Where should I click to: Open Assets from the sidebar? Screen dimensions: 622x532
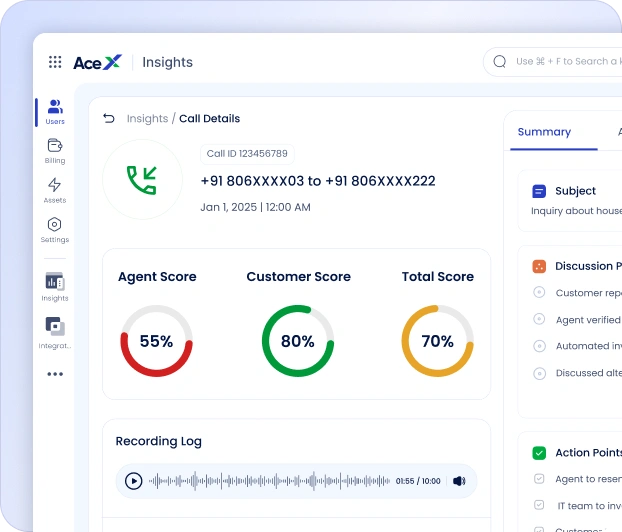pyautogui.click(x=55, y=190)
